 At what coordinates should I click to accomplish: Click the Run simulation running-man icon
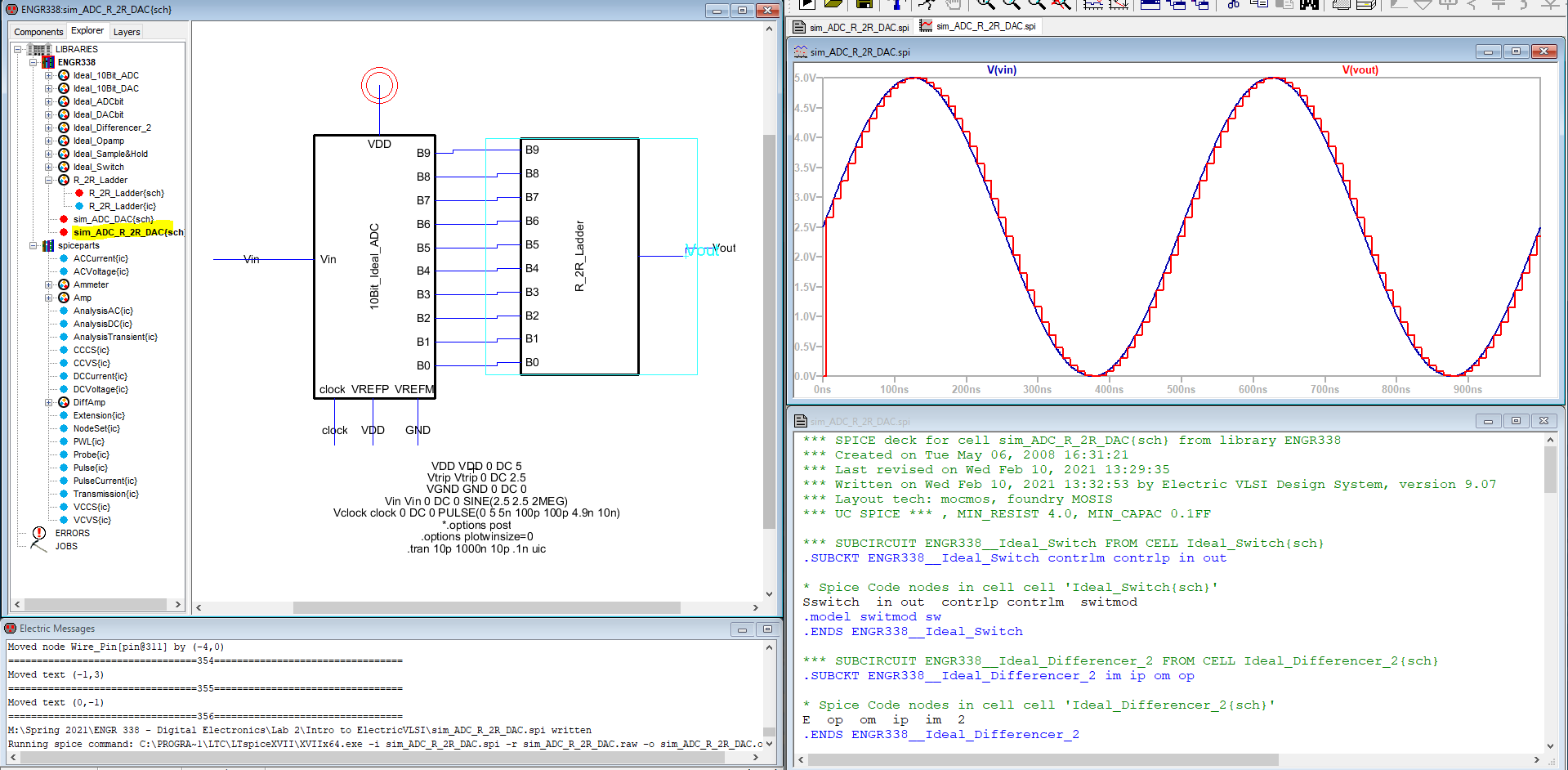click(926, 4)
